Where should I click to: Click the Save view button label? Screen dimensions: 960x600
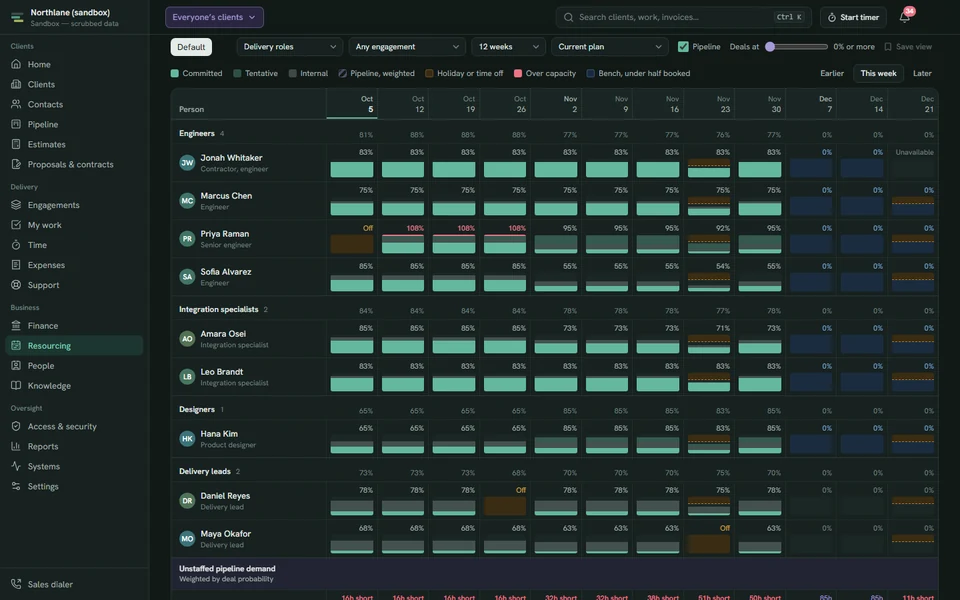913,47
